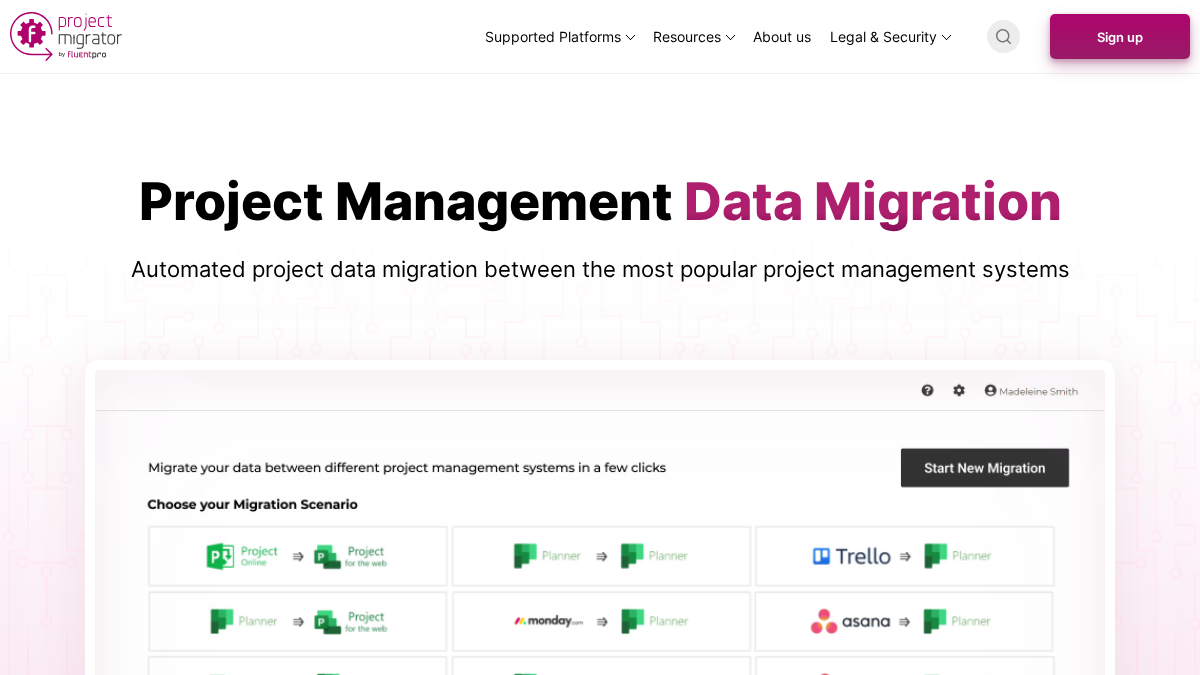Expand the Legal & Security chevron
This screenshot has width=1200, height=675.
tap(946, 38)
